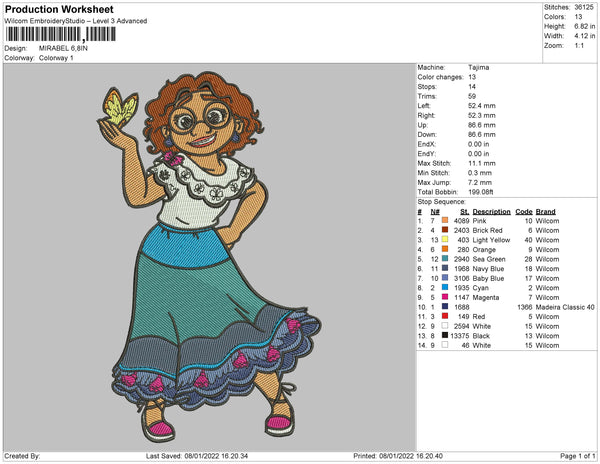Image resolution: width=600 pixels, height=464 pixels.
Task: Click the Madeira Classic 40 color swatch
Action: [x=445, y=307]
